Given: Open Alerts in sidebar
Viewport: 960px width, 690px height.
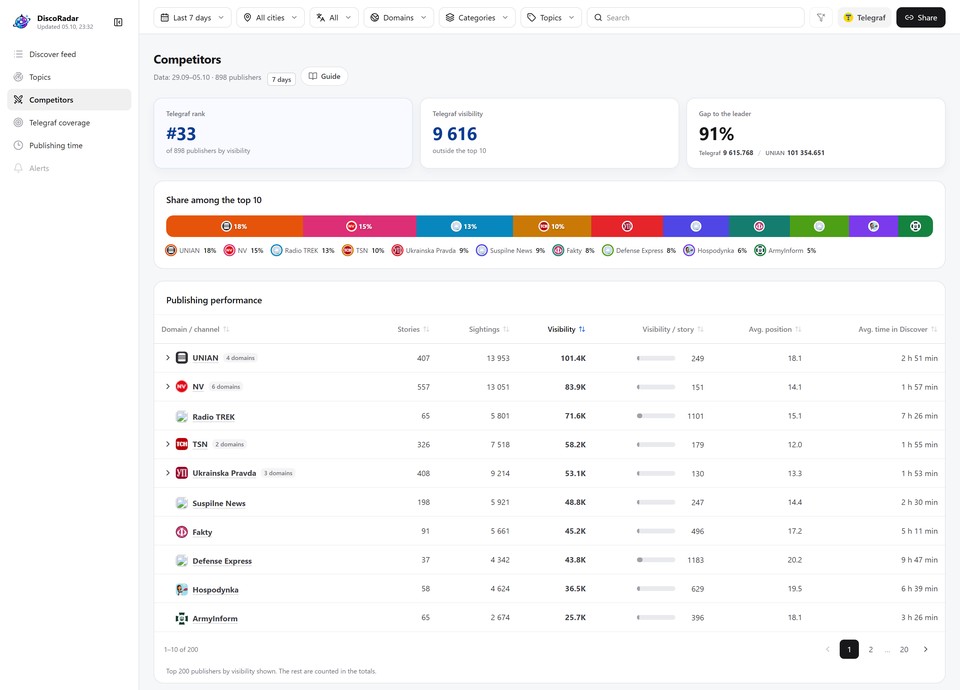Looking at the screenshot, I should pos(69,168).
